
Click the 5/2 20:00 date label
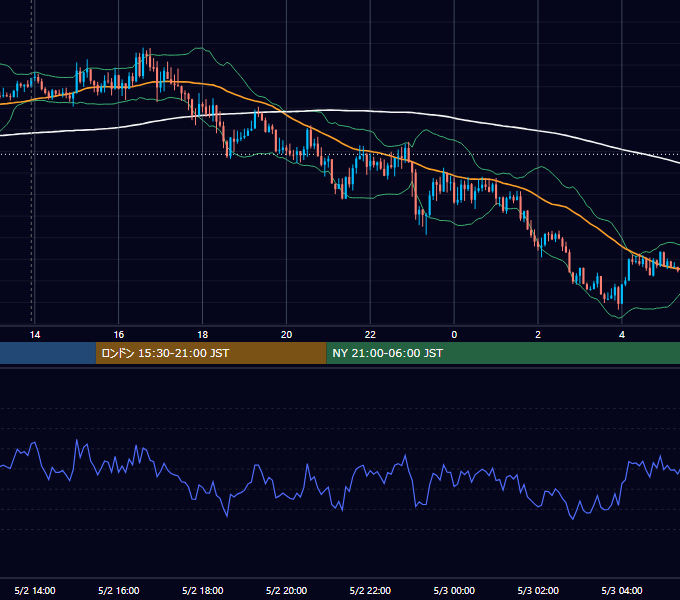click(286, 590)
